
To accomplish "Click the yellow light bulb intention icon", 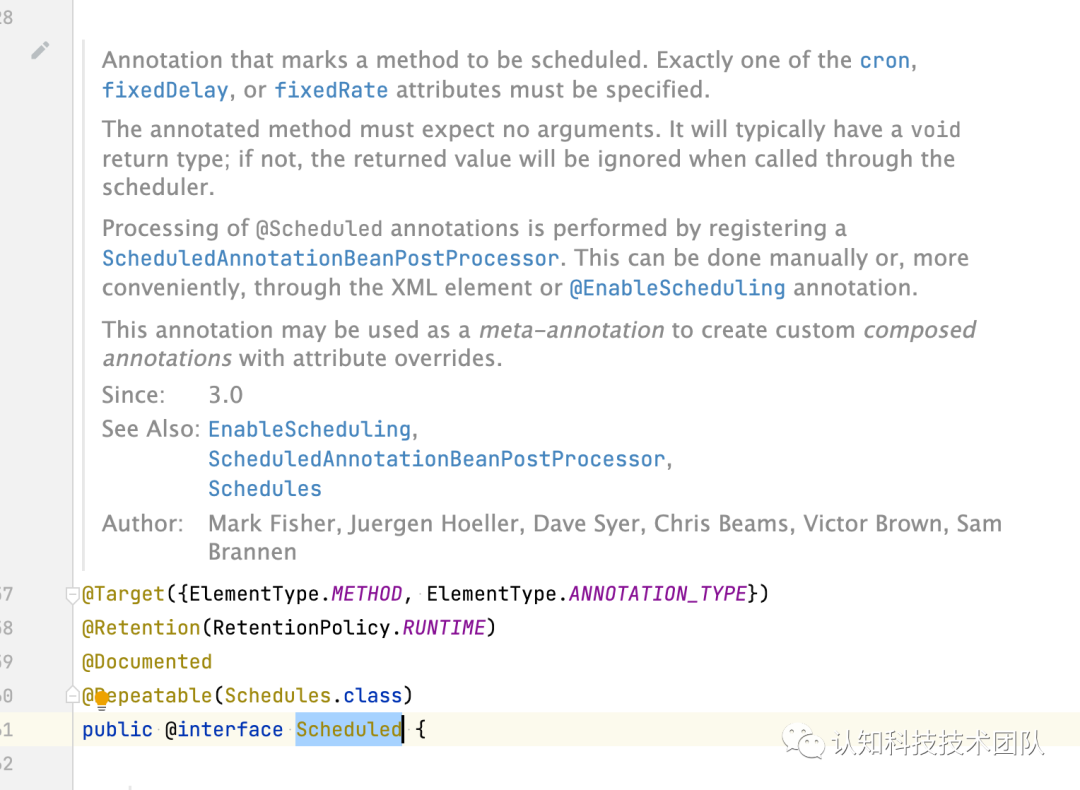I will 101,698.
